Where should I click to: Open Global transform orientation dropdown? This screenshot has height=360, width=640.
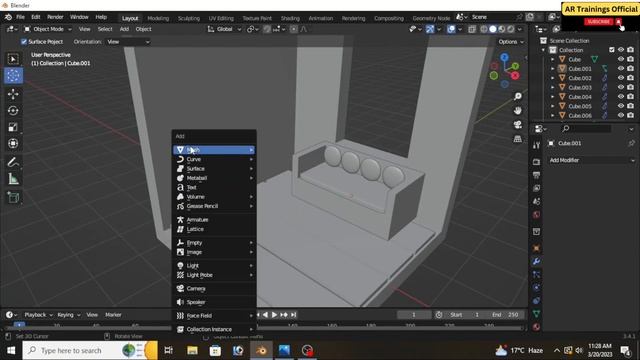(x=224, y=29)
